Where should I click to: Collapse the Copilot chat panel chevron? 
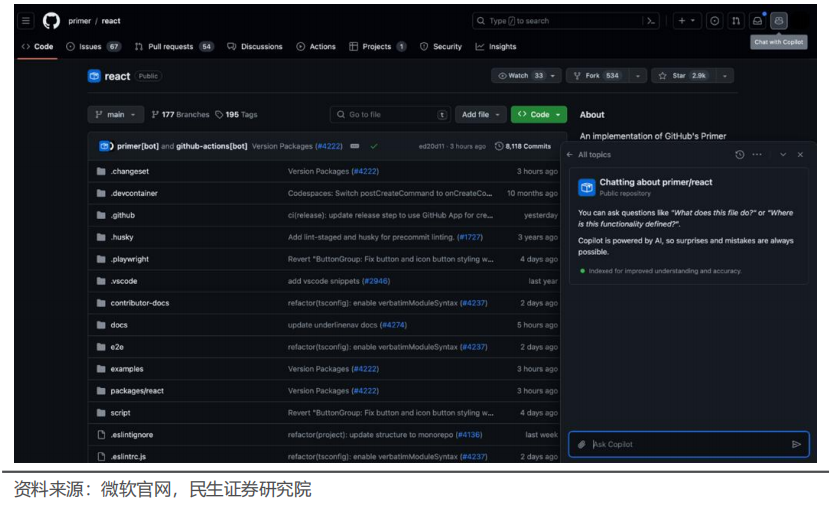pos(783,154)
